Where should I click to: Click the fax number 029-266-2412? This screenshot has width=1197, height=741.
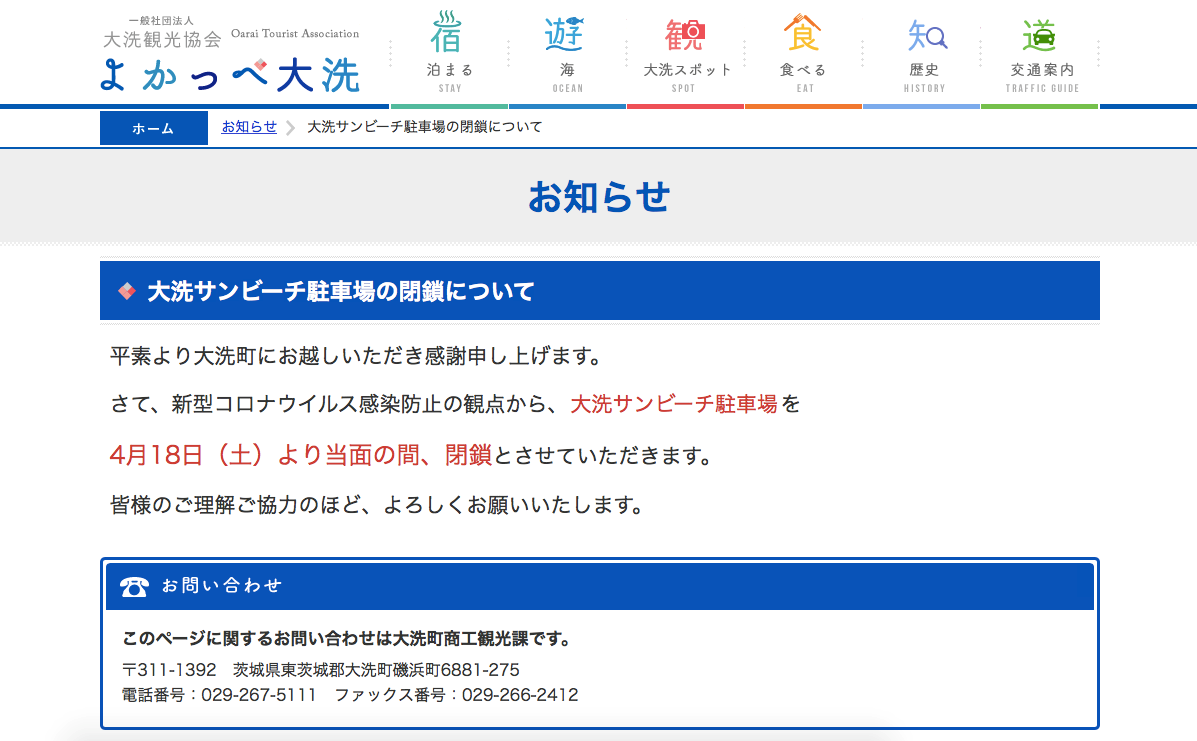click(x=520, y=694)
